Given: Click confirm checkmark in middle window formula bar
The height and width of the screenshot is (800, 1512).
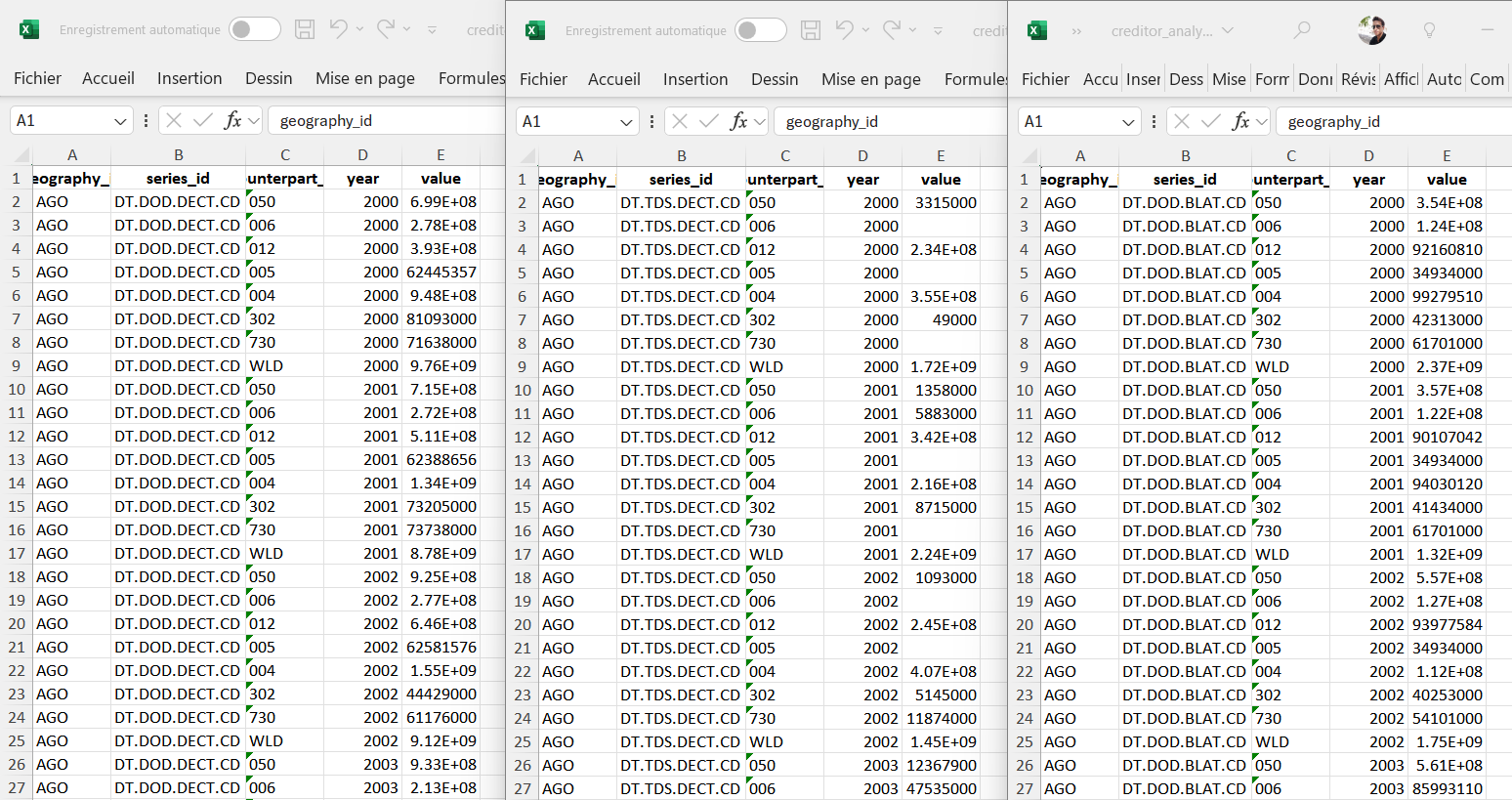Looking at the screenshot, I should click(709, 121).
